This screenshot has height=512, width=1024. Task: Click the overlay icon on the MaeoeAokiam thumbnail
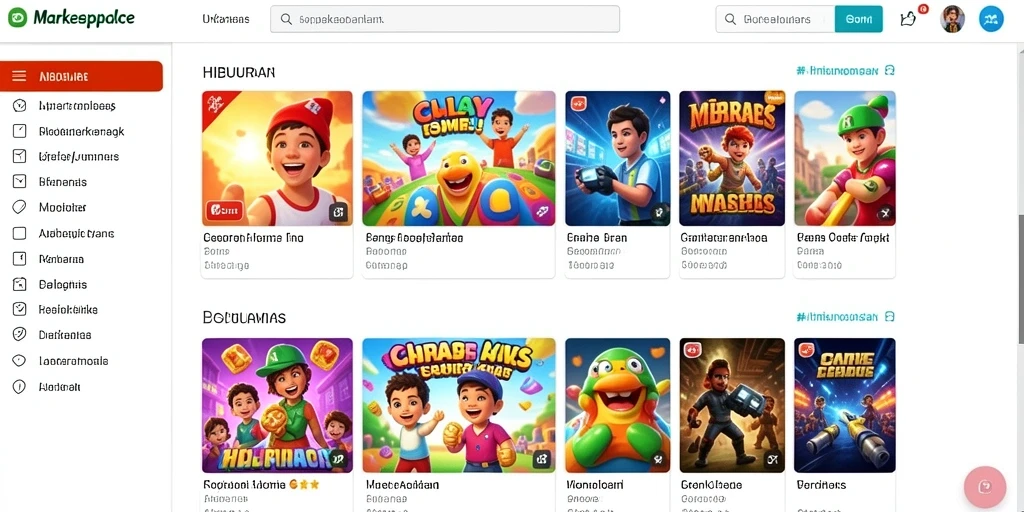tap(541, 459)
